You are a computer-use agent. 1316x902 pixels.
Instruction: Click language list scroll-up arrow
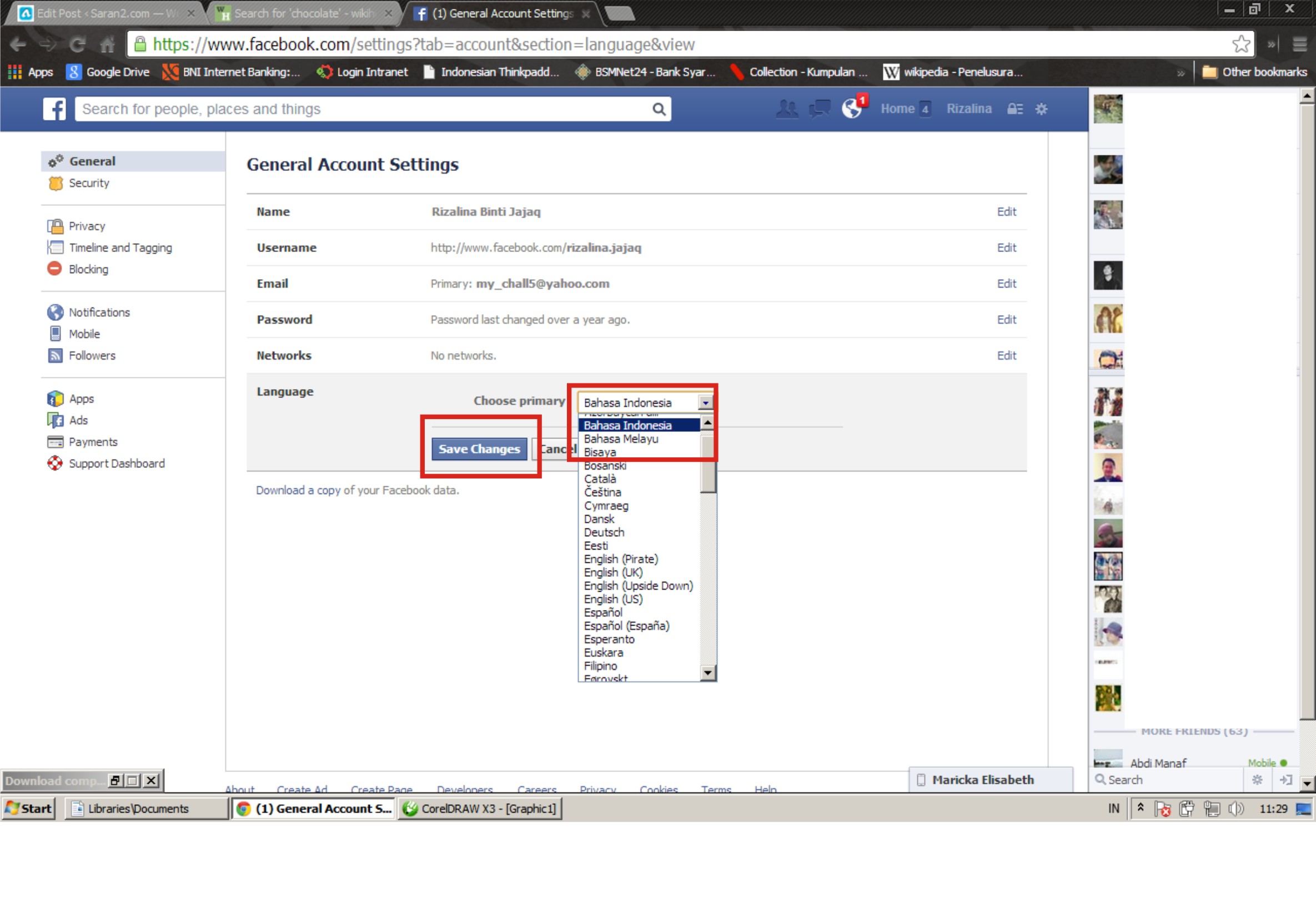708,423
